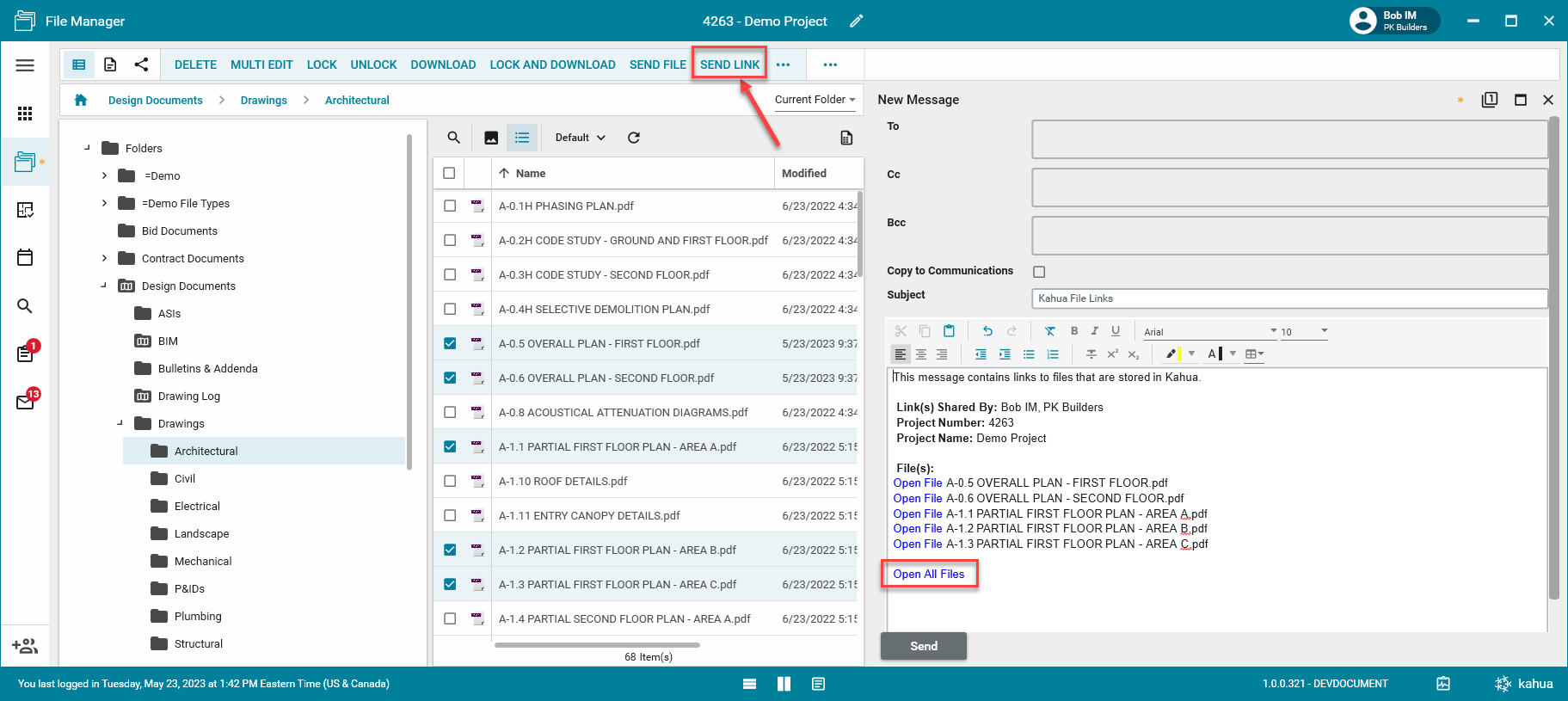The image size is (1568, 701).
Task: Open the Default view dropdown
Action: pyautogui.click(x=581, y=138)
